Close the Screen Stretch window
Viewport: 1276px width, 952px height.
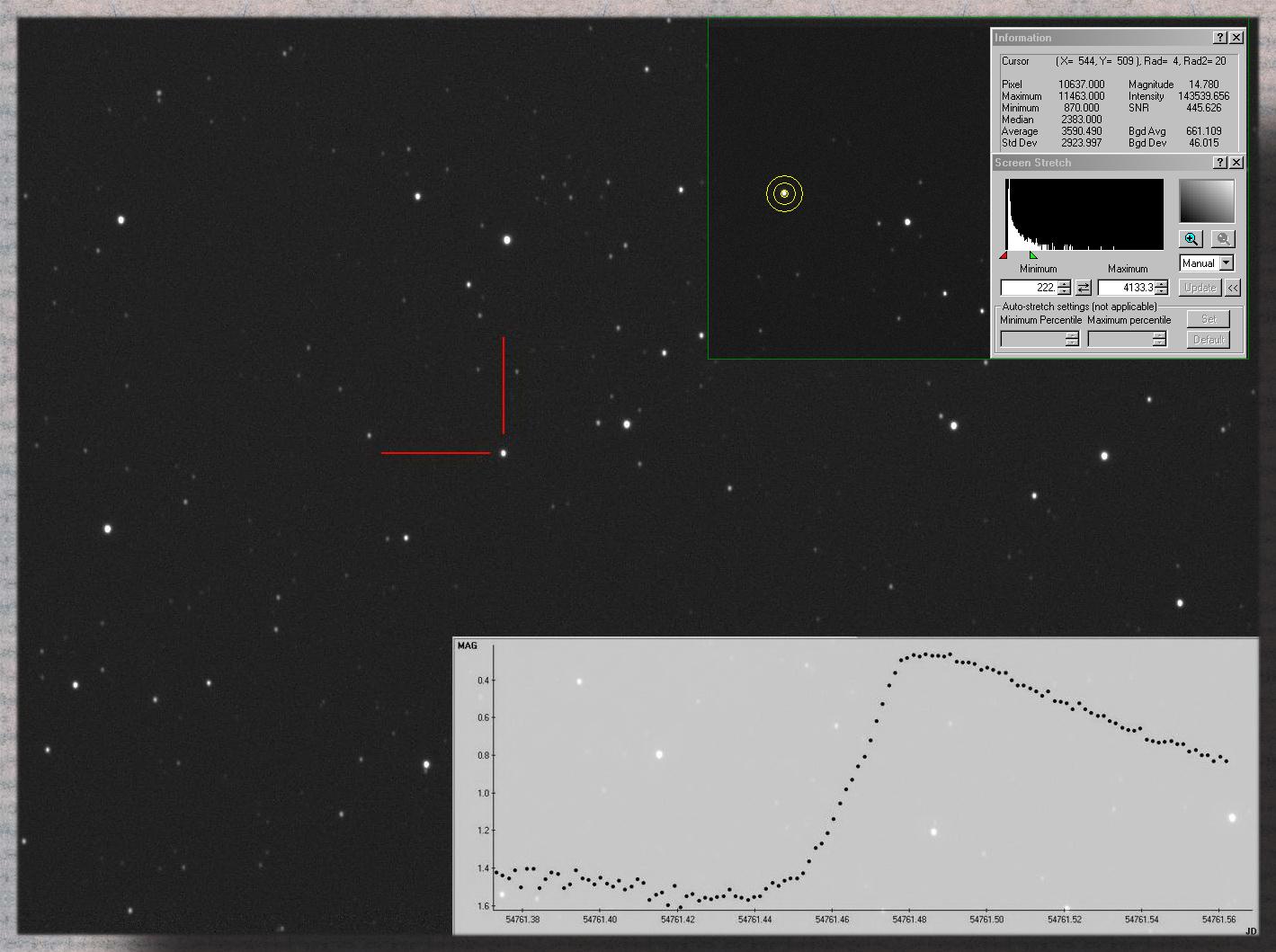click(x=1236, y=163)
